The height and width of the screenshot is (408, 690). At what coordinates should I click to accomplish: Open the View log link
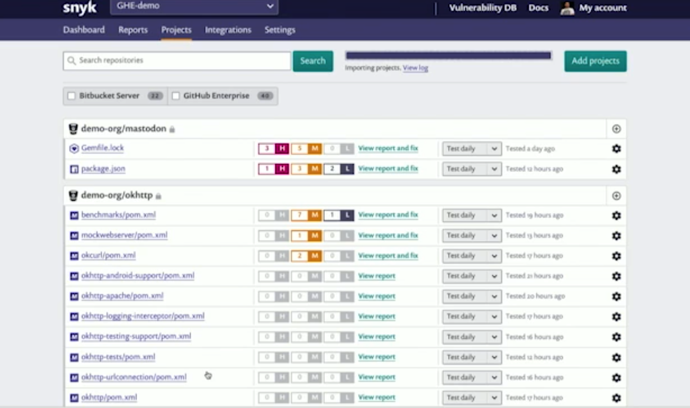coord(415,68)
